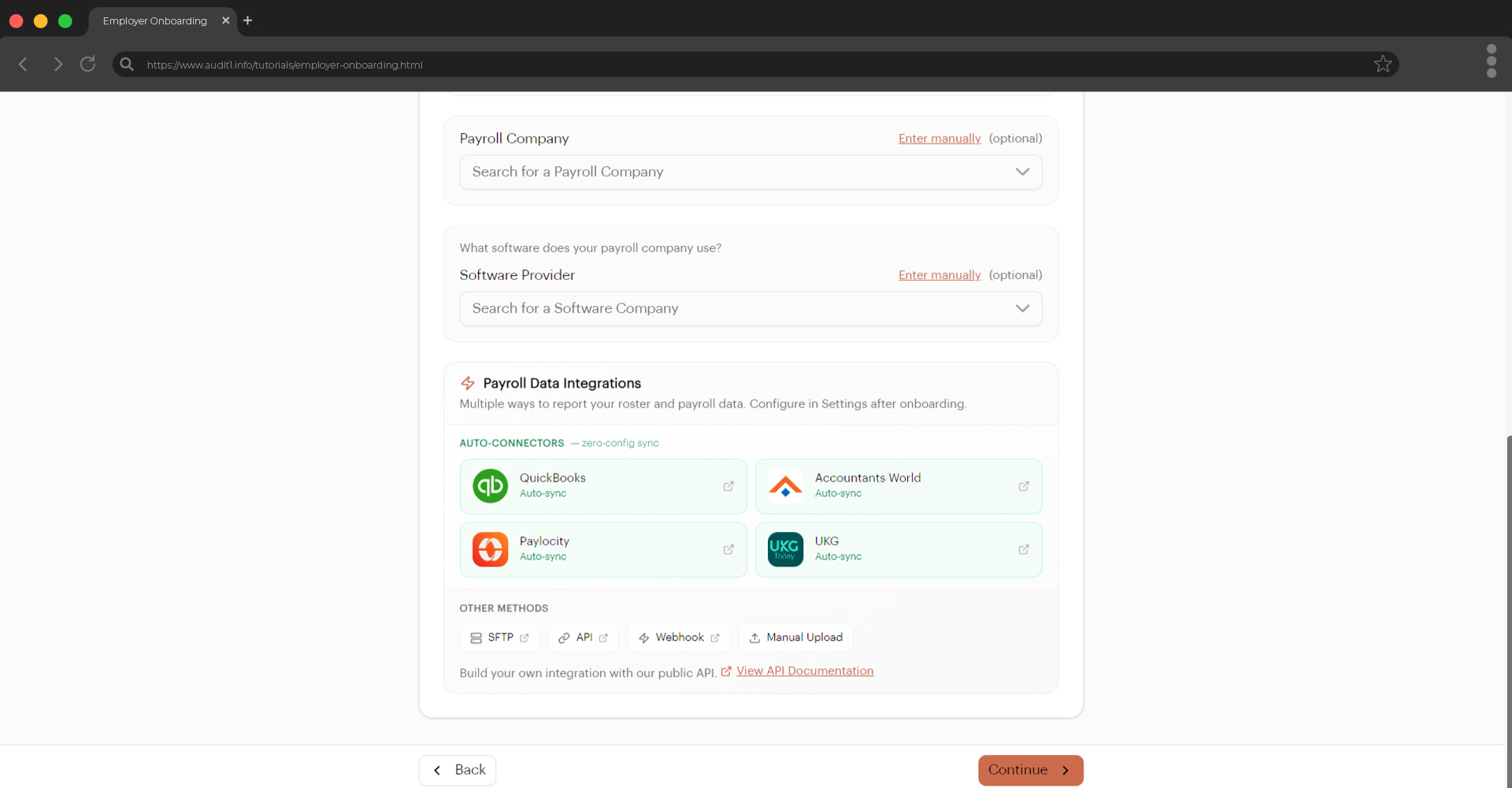
Task: Select the SFTP method
Action: (x=499, y=637)
